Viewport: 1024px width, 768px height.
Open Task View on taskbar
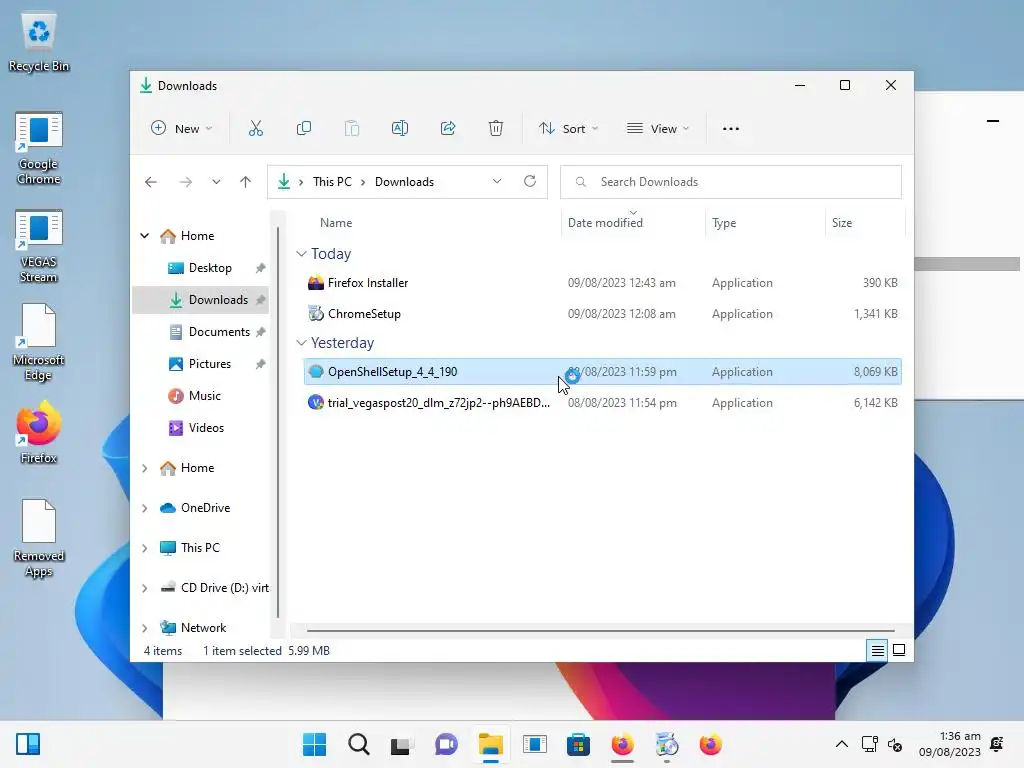402,745
